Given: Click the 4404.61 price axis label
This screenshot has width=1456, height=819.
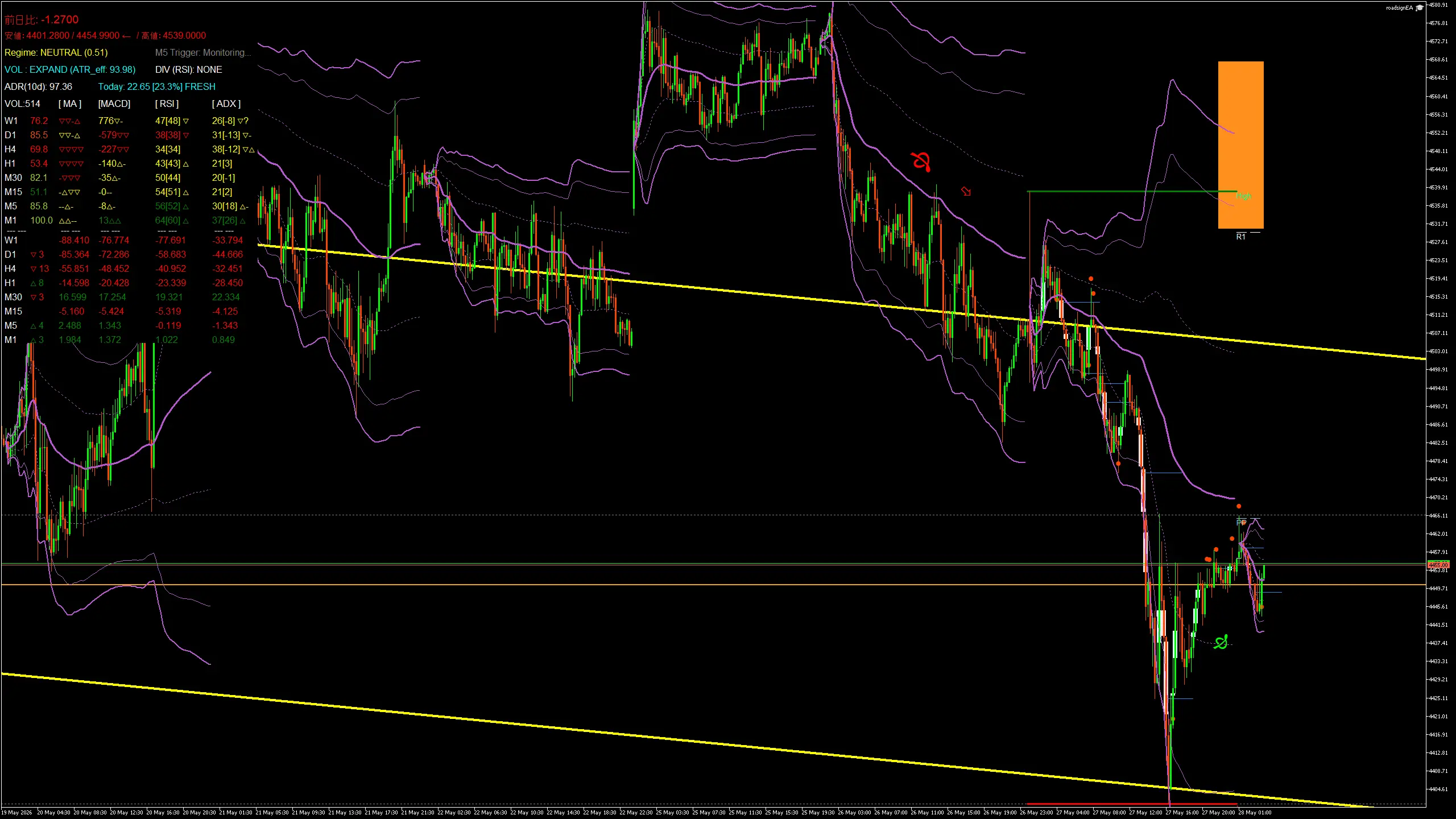Looking at the screenshot, I should click(x=1440, y=789).
